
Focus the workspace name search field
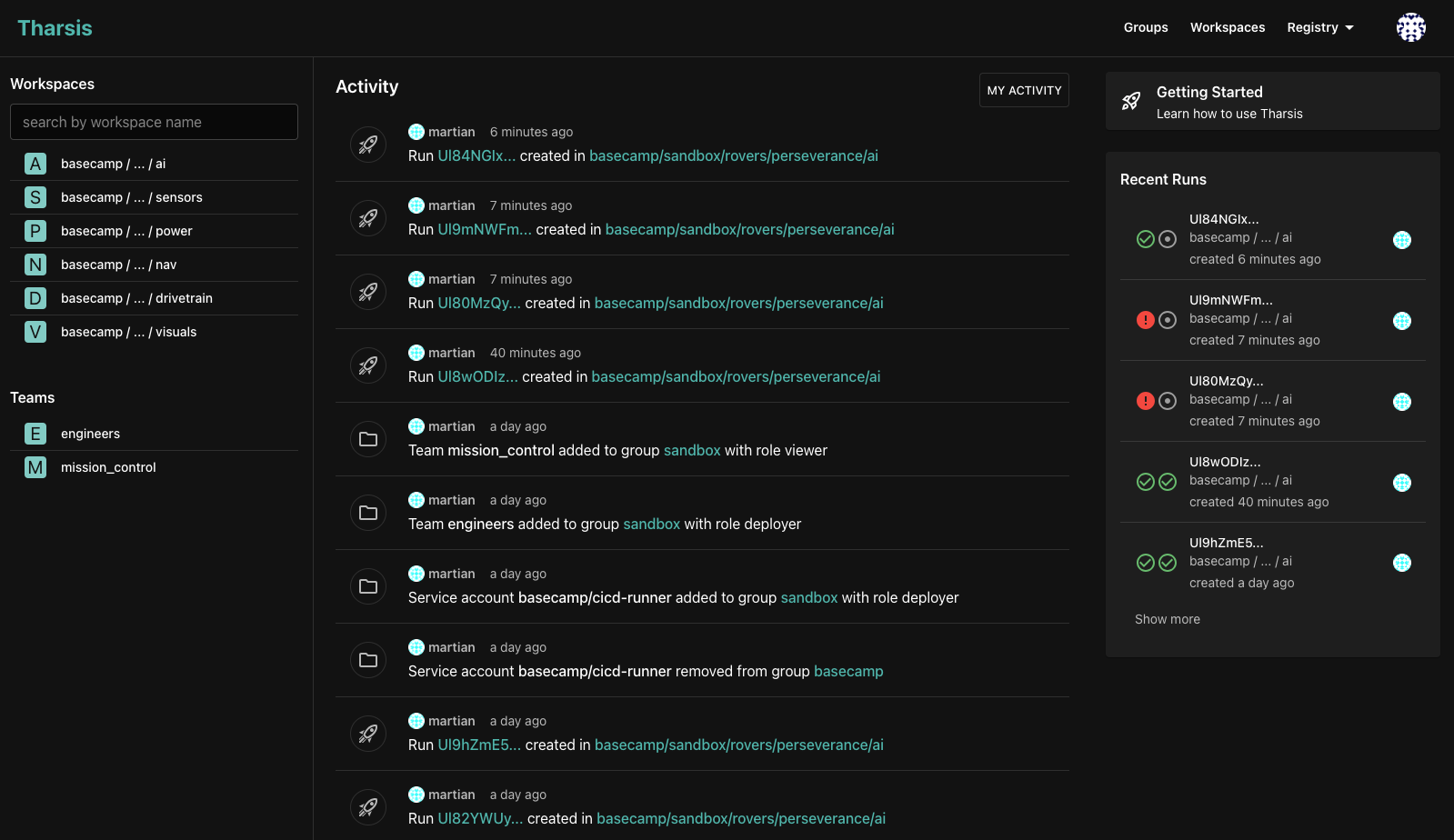tap(154, 122)
